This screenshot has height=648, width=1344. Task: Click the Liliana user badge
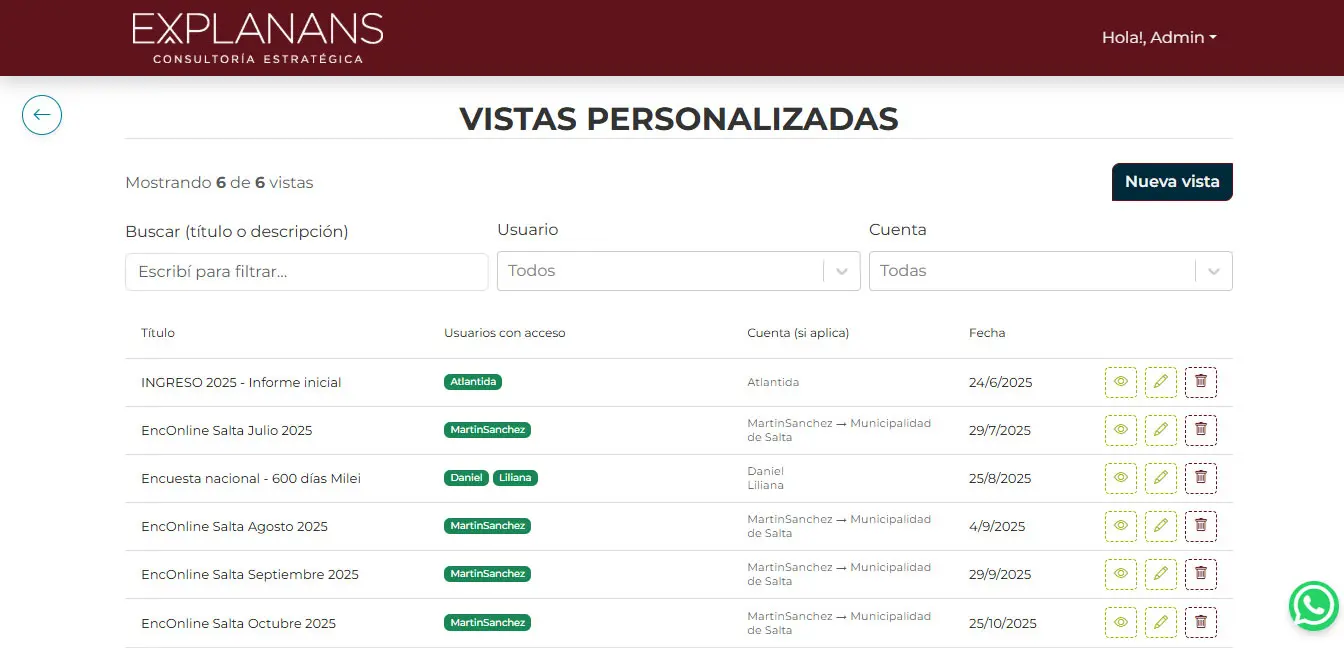[515, 478]
